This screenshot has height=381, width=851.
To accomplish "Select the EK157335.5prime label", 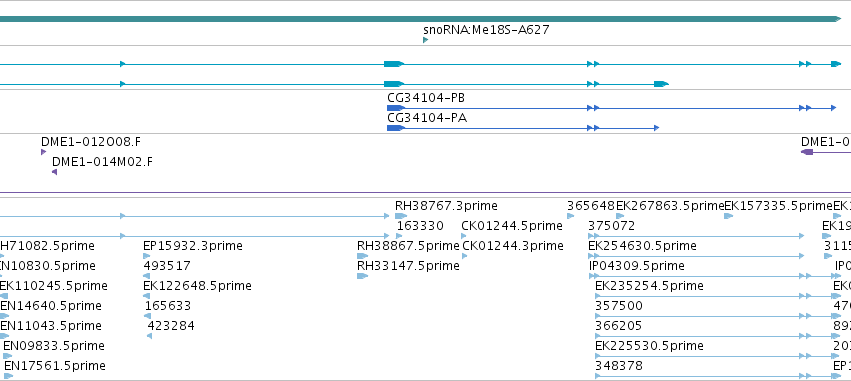I will click(778, 206).
